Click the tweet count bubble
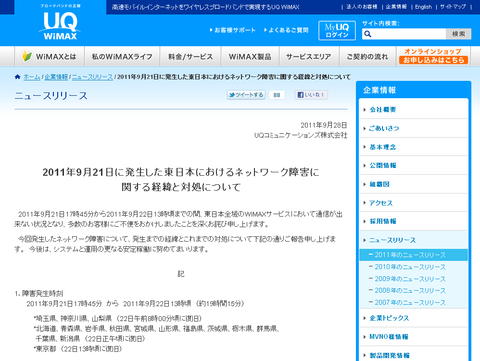The height and width of the screenshot is (361, 480). (277, 95)
